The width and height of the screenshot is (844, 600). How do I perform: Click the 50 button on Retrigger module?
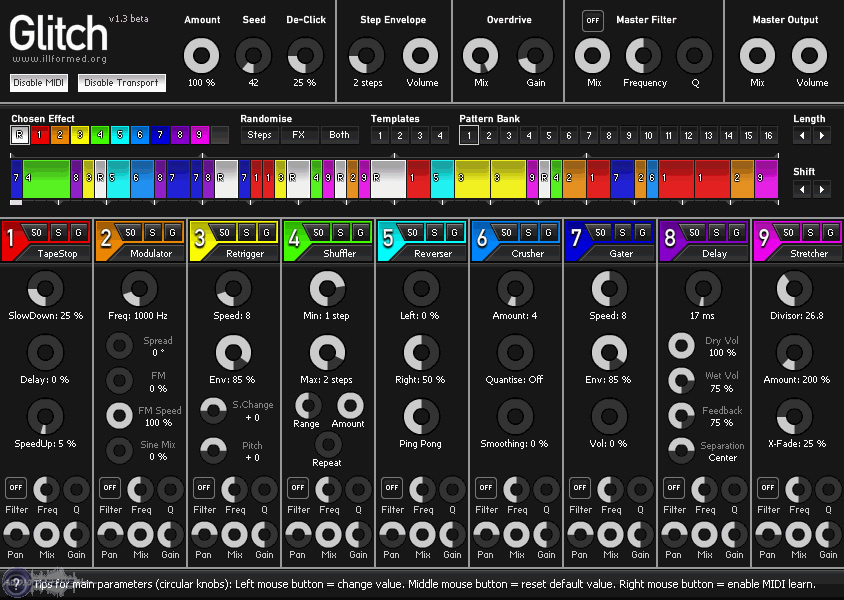[224, 233]
